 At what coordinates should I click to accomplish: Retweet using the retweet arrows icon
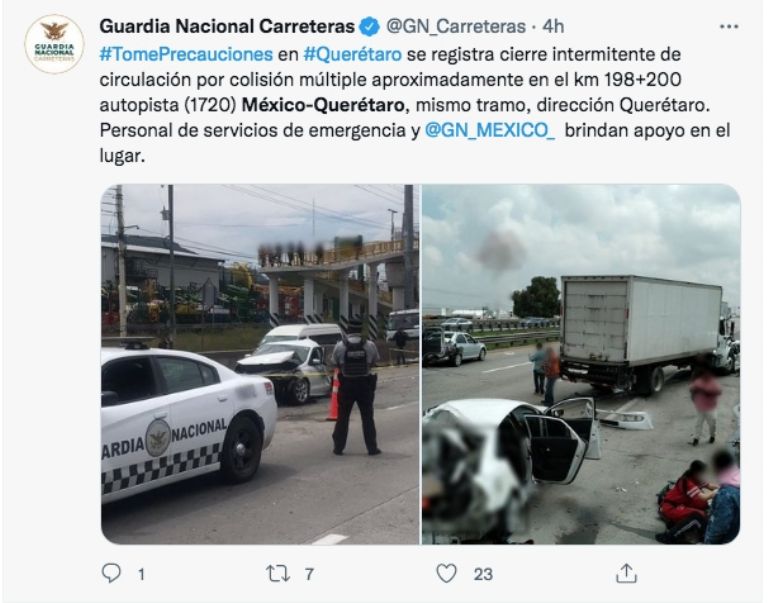278,573
